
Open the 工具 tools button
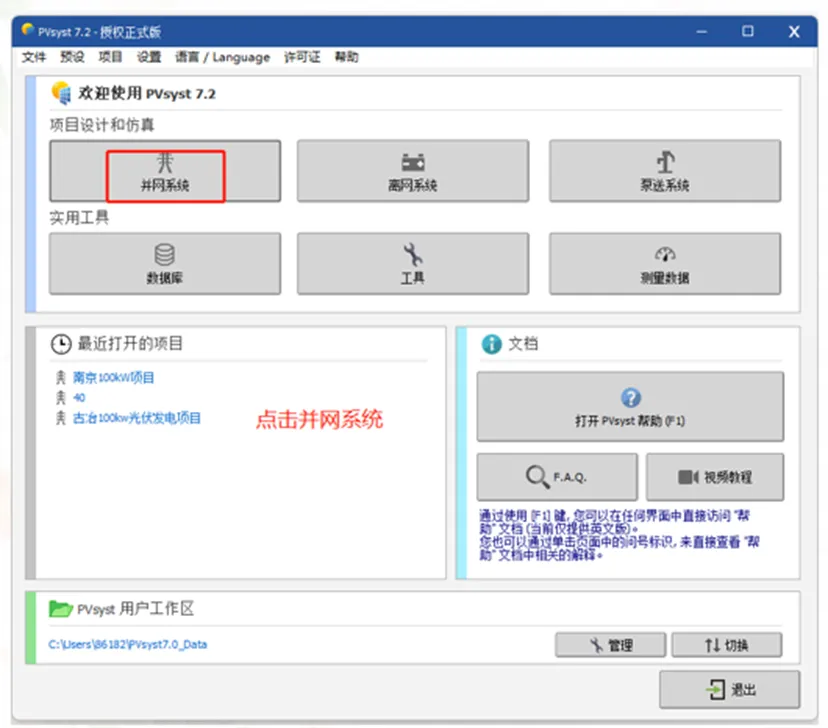point(412,263)
